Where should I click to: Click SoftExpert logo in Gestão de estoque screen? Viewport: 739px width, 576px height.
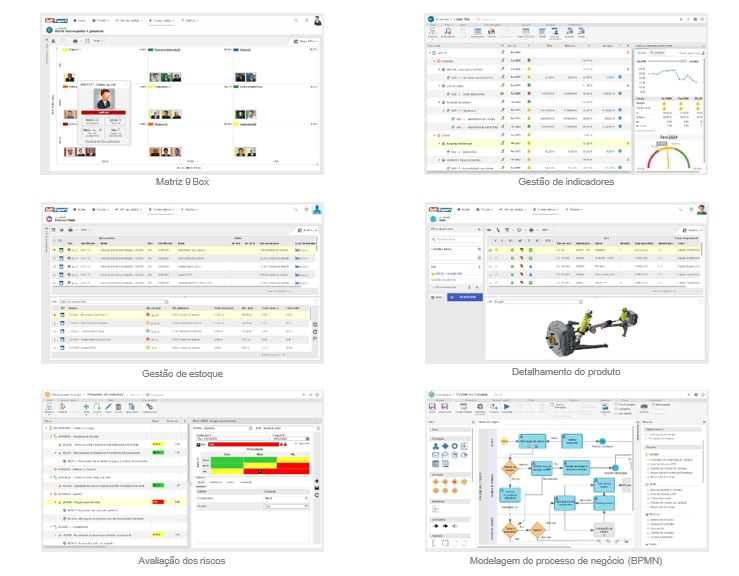[54, 210]
